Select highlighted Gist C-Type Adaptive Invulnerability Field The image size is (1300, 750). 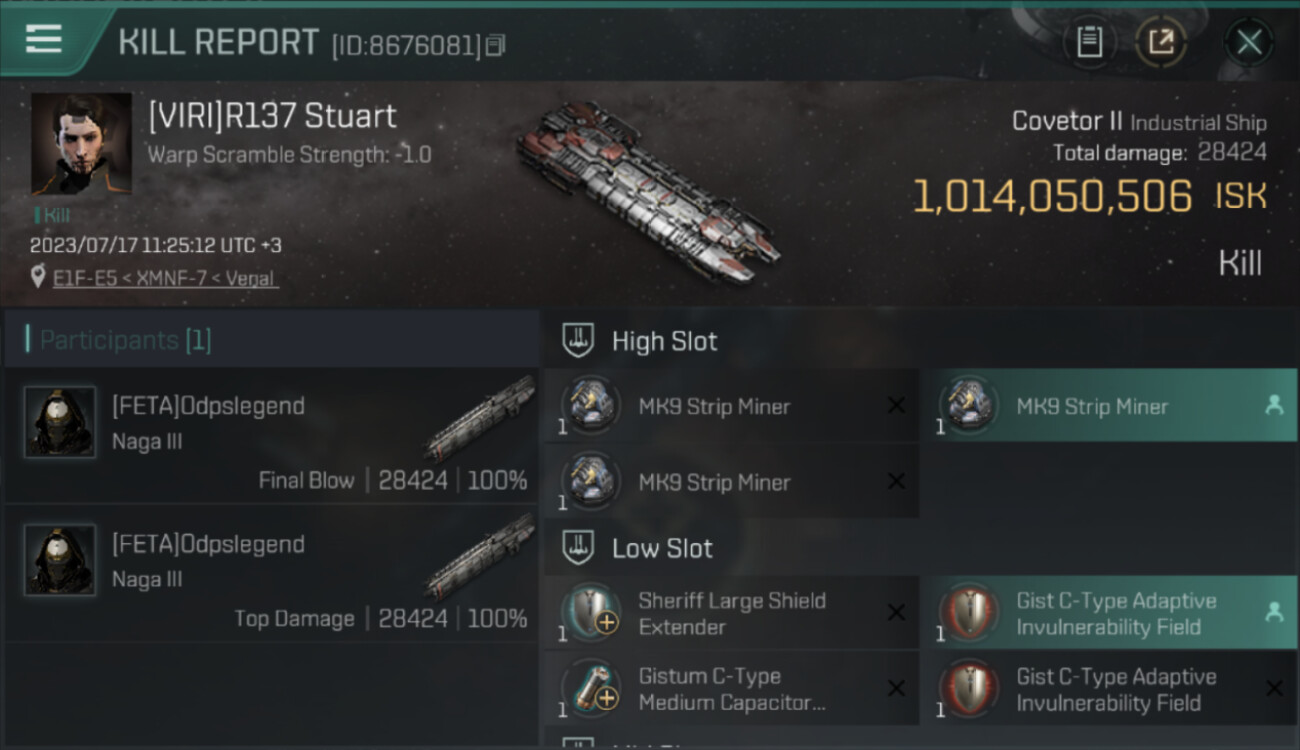click(x=1108, y=613)
